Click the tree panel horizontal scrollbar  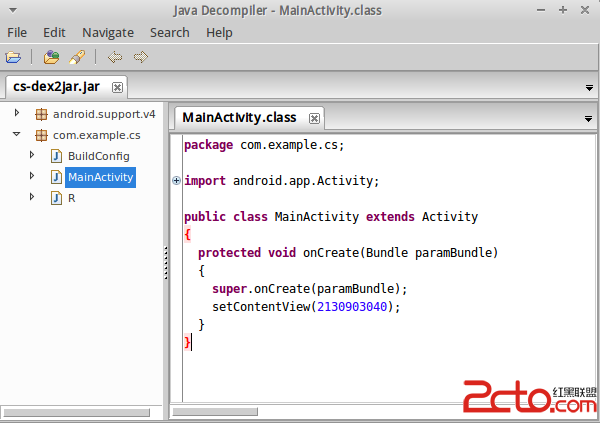tap(77, 413)
